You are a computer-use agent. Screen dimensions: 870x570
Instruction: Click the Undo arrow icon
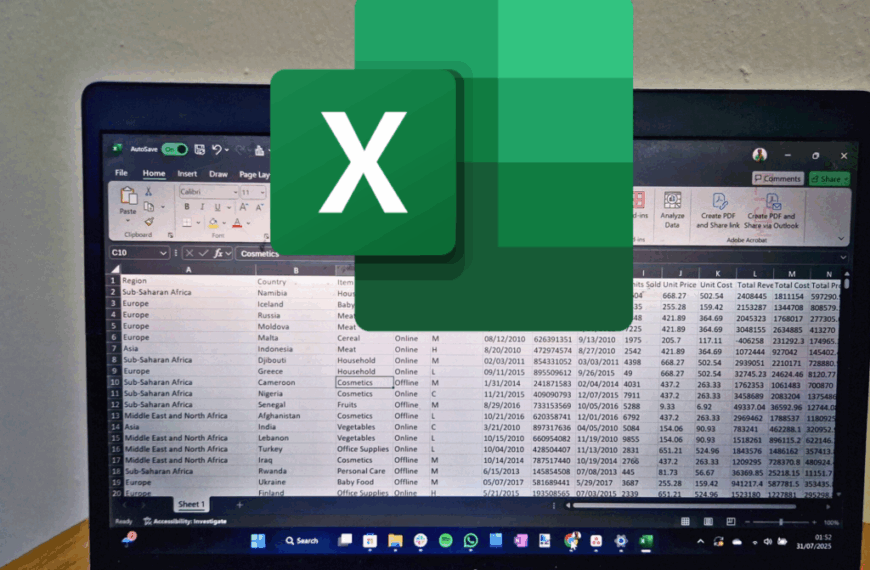click(x=216, y=149)
